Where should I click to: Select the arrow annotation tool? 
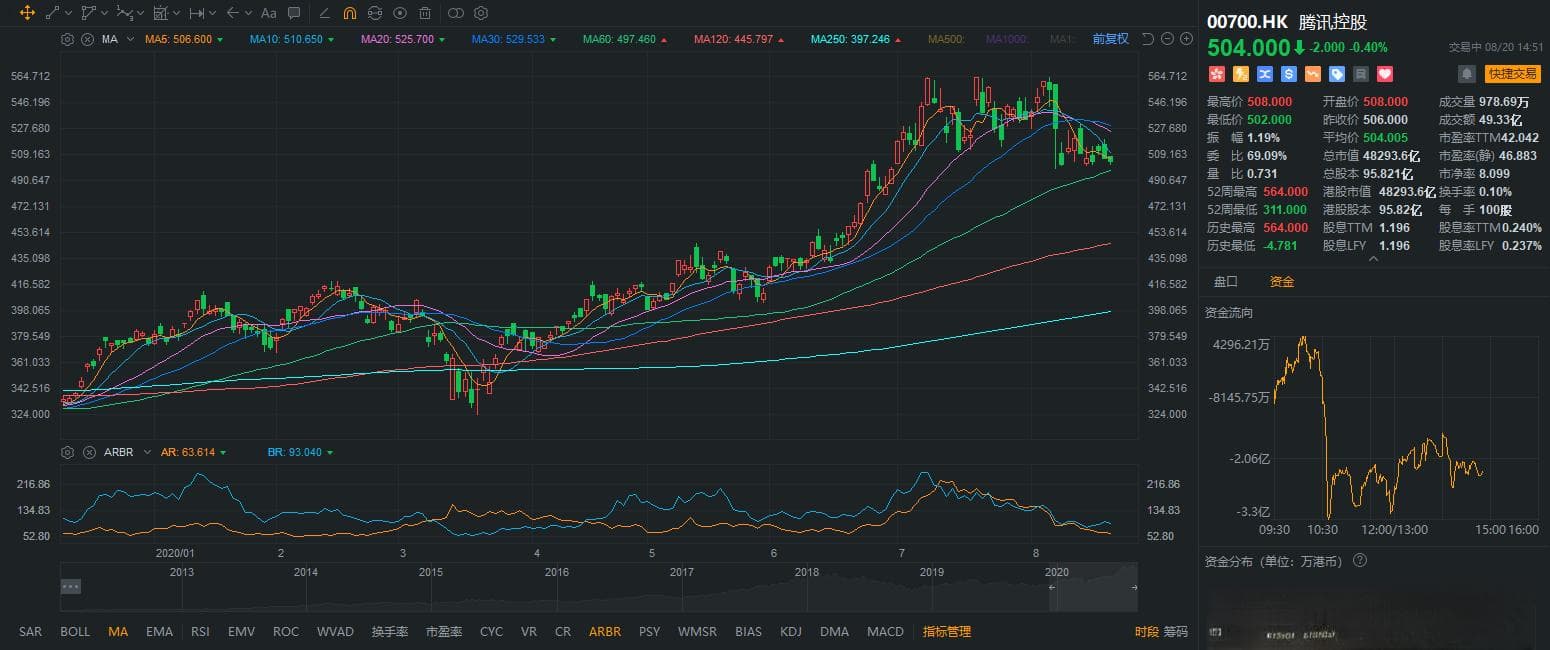click(233, 13)
